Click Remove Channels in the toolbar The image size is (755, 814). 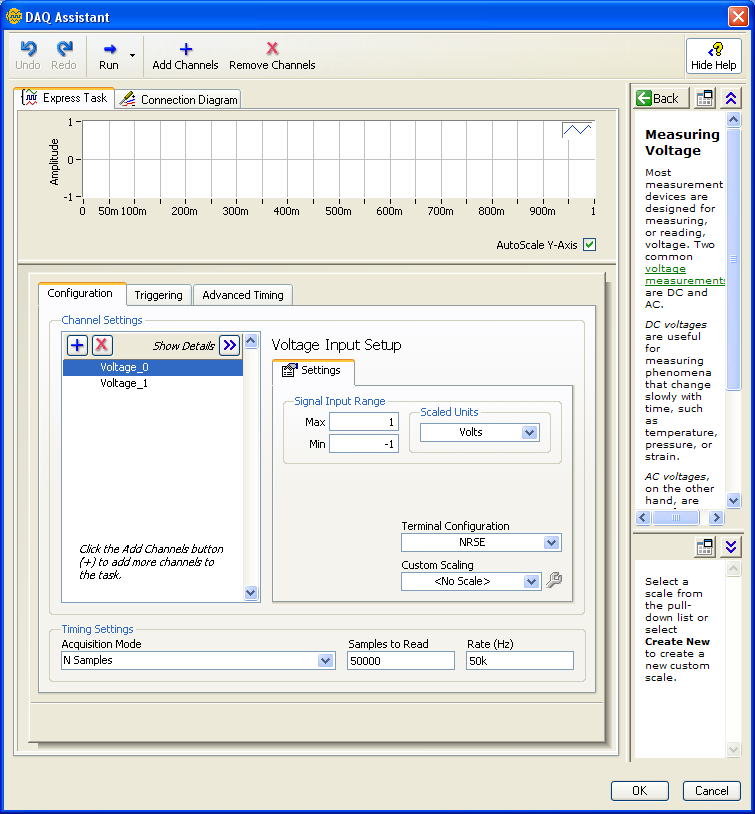point(272,56)
